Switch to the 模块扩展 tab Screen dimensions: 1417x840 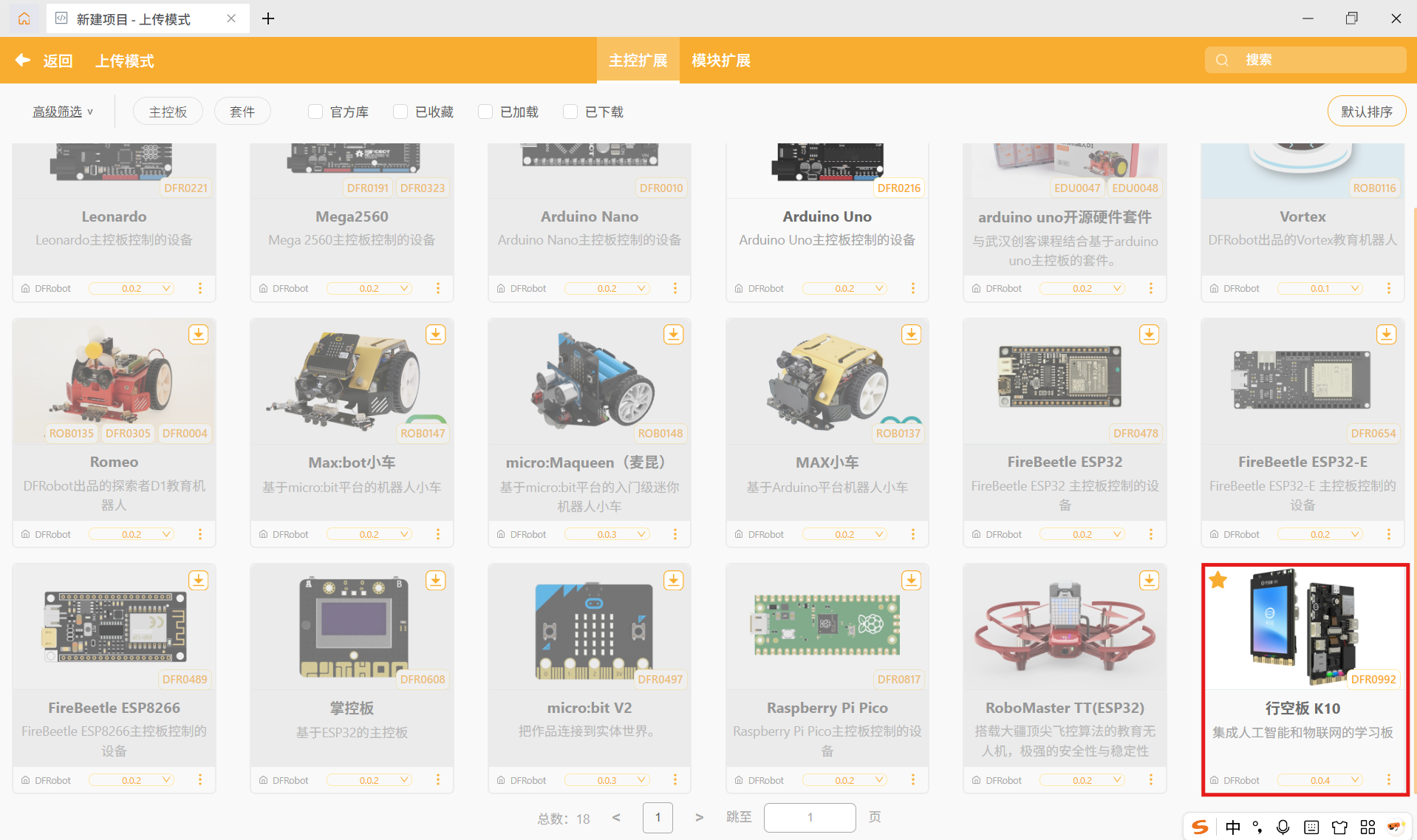[x=720, y=61]
